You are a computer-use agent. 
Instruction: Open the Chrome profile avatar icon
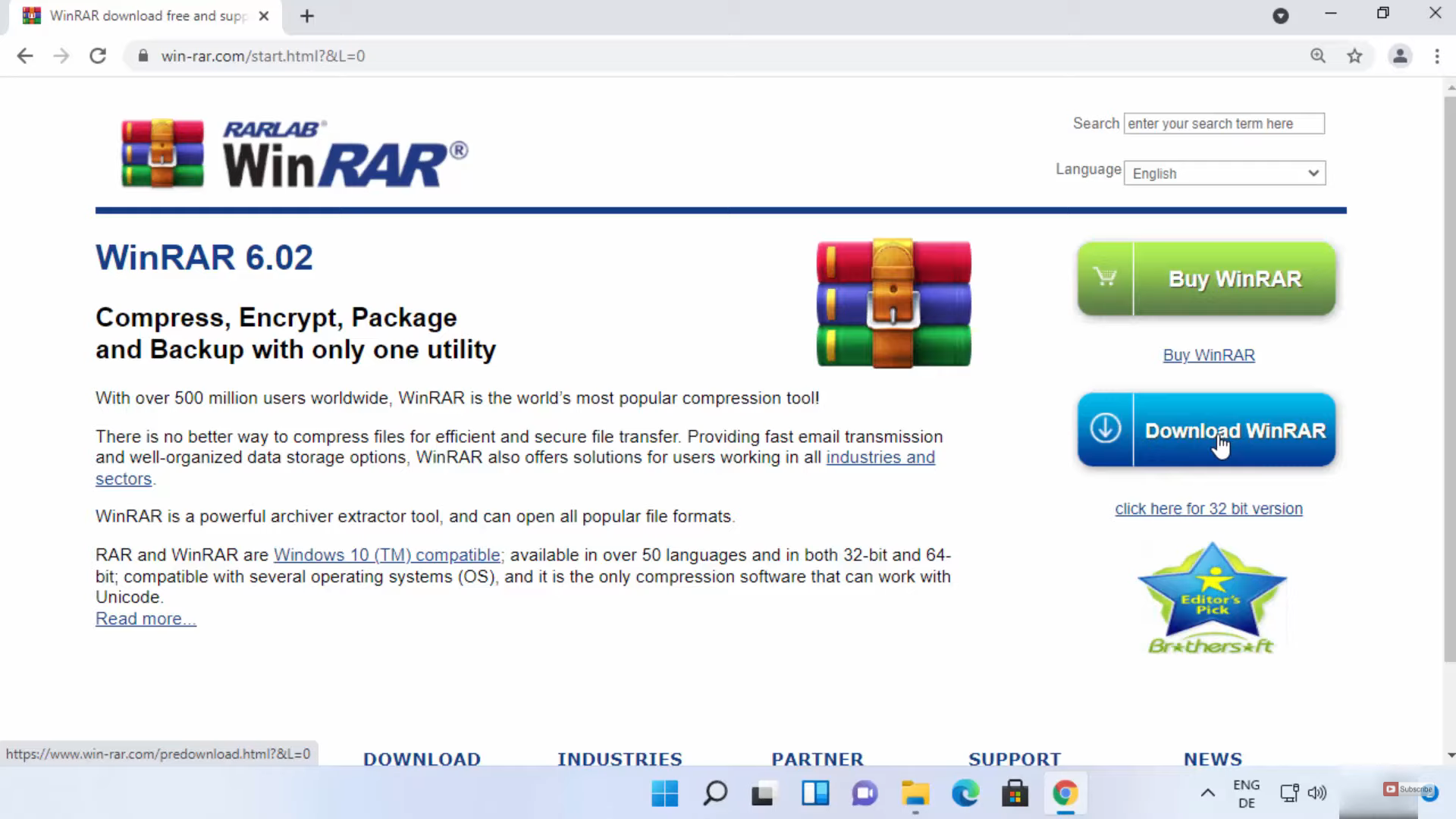pos(1400,56)
